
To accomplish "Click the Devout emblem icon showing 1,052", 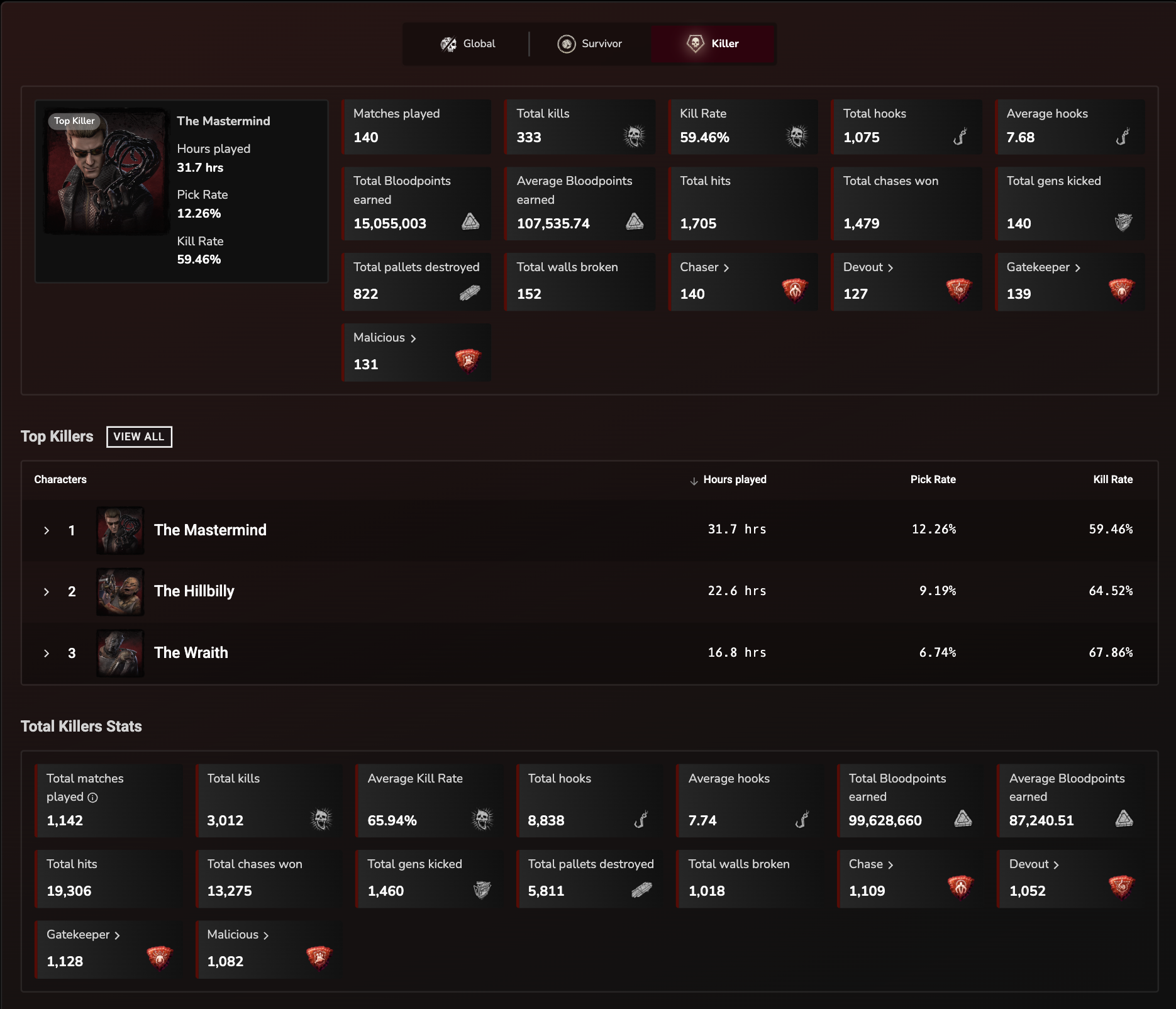I will point(1121,887).
